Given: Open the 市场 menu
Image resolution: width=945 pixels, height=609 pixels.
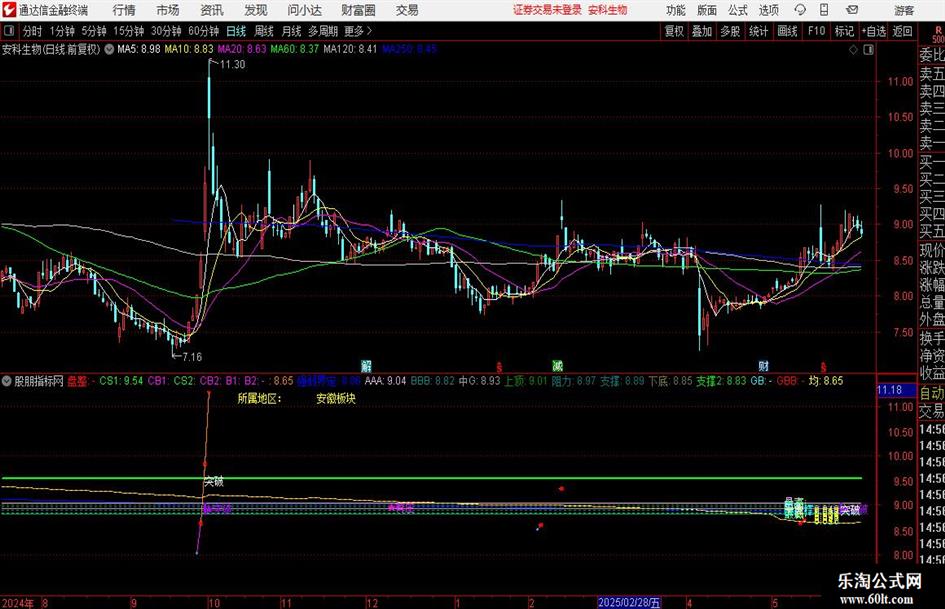Looking at the screenshot, I should click(x=168, y=10).
